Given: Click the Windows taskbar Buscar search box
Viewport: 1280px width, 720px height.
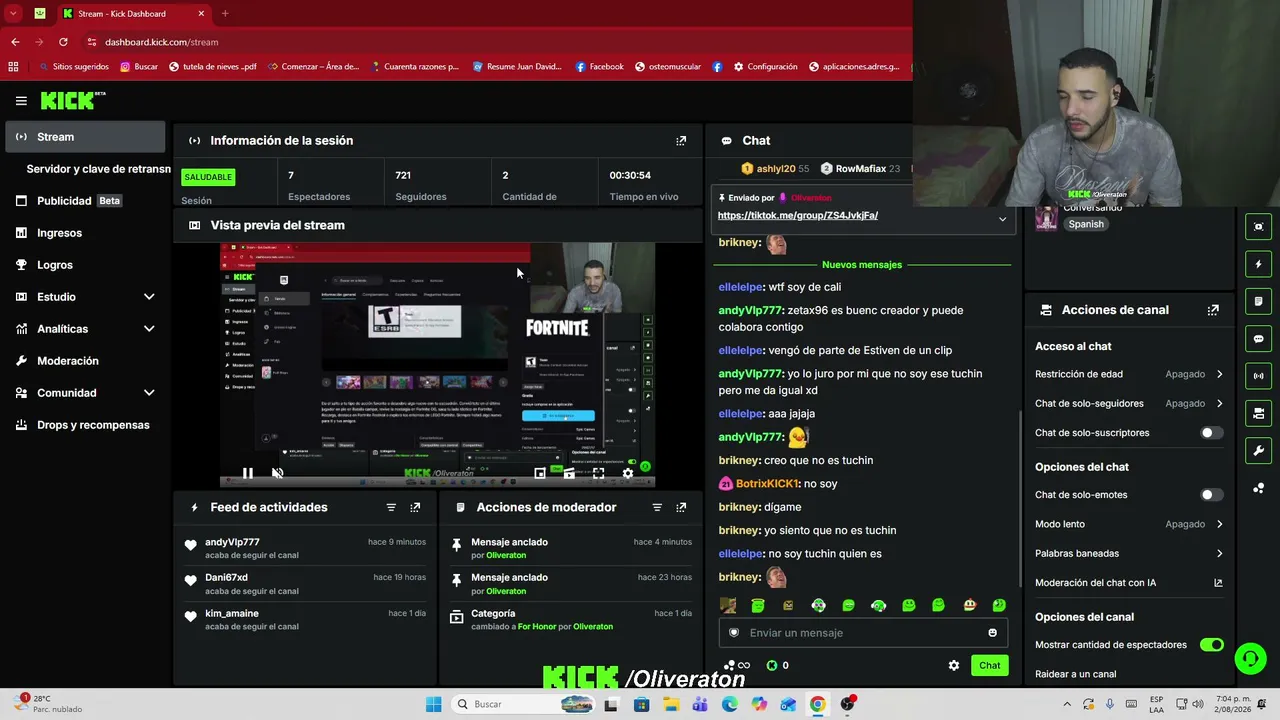Looking at the screenshot, I should [523, 704].
